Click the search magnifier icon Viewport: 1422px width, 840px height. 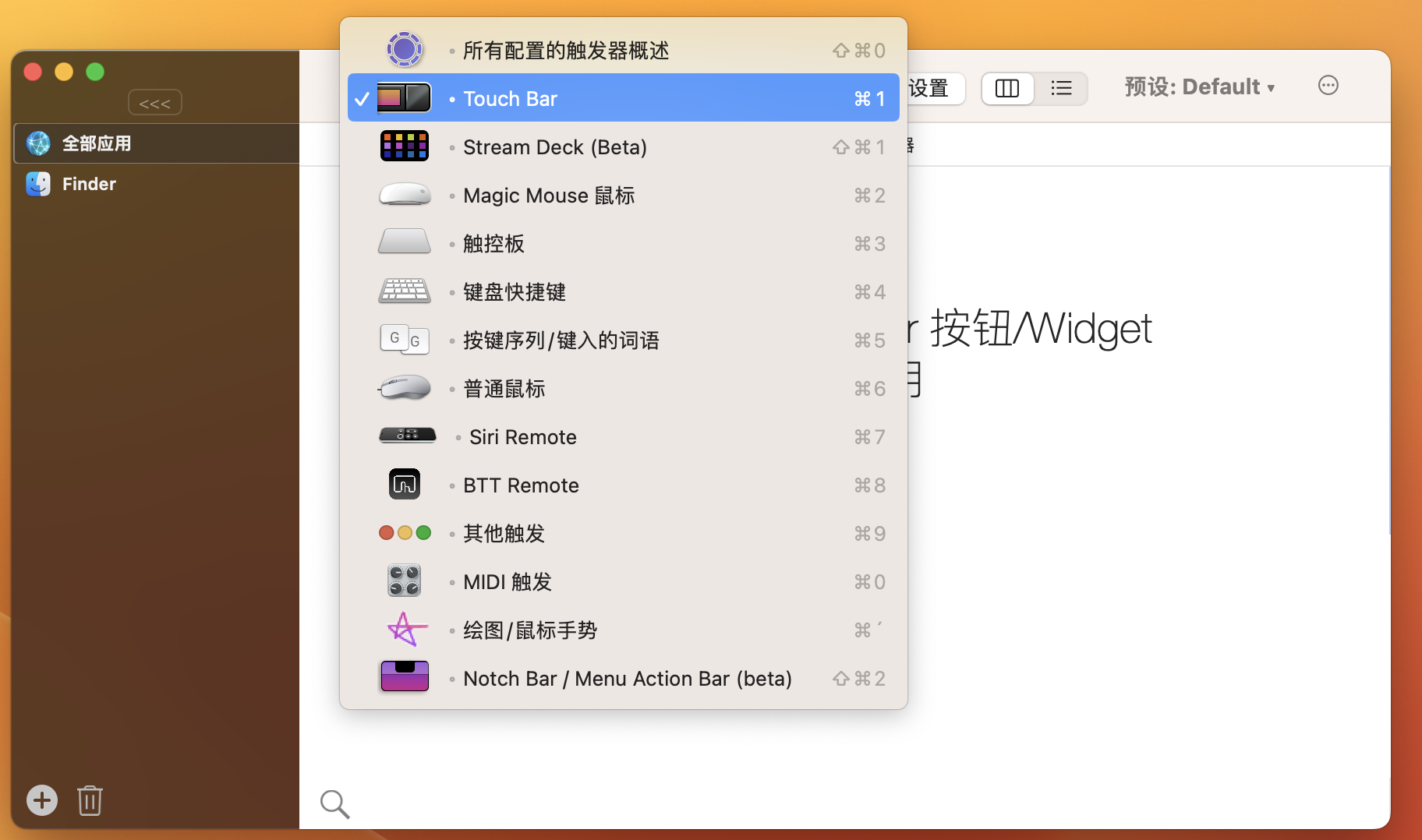(334, 803)
